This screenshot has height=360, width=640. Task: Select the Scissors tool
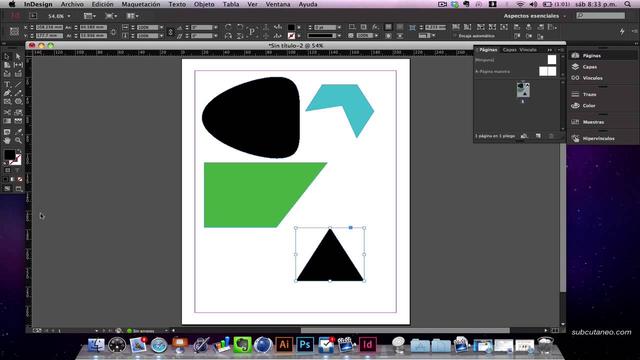tap(7, 112)
